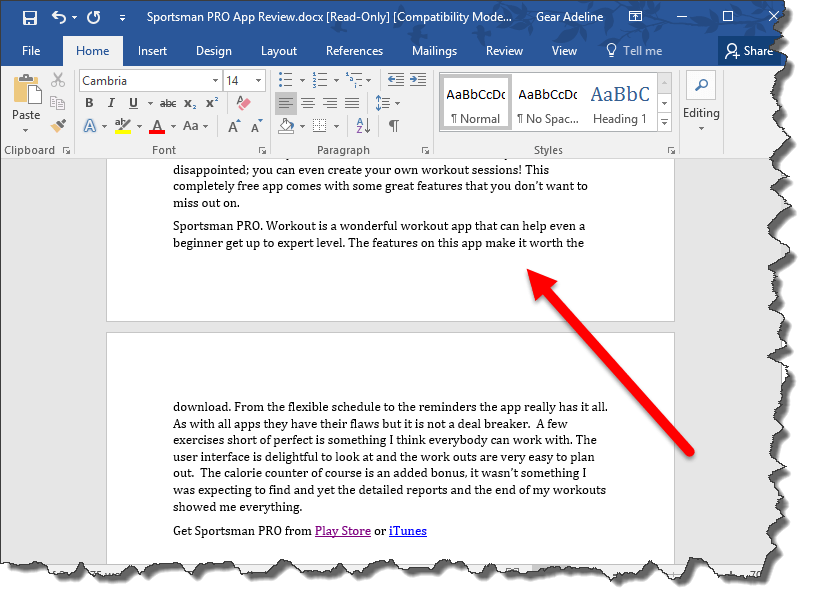Toggle Strikethrough formatting

pos(168,103)
